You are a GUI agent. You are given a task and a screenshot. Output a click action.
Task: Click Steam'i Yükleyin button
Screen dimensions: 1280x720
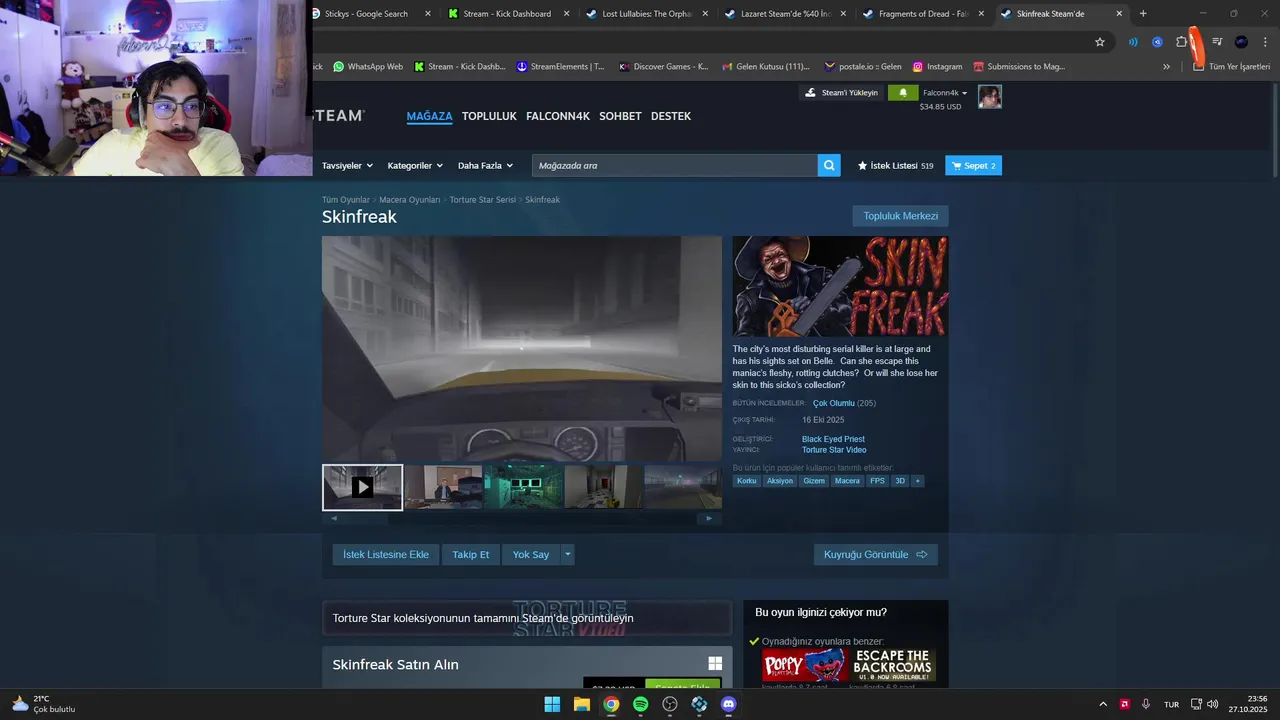point(841,93)
